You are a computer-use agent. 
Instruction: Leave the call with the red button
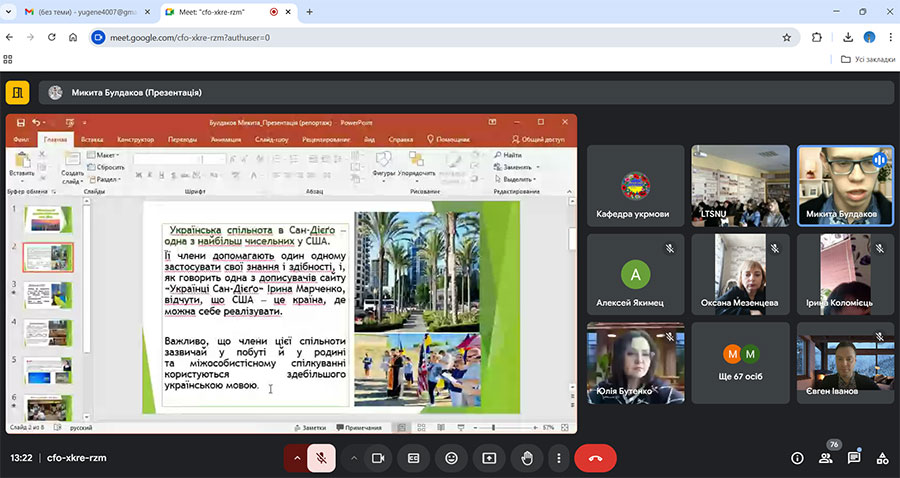tap(595, 457)
